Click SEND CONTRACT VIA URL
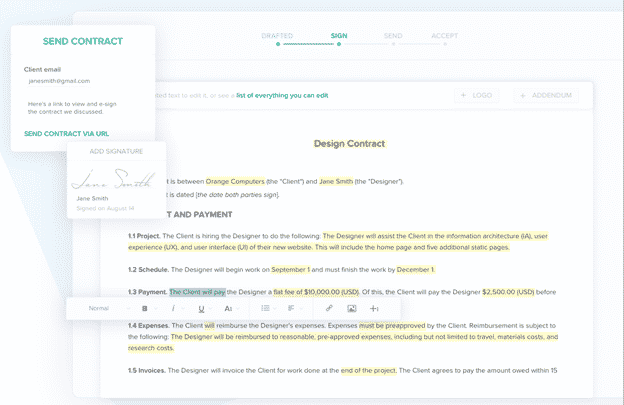 66,134
